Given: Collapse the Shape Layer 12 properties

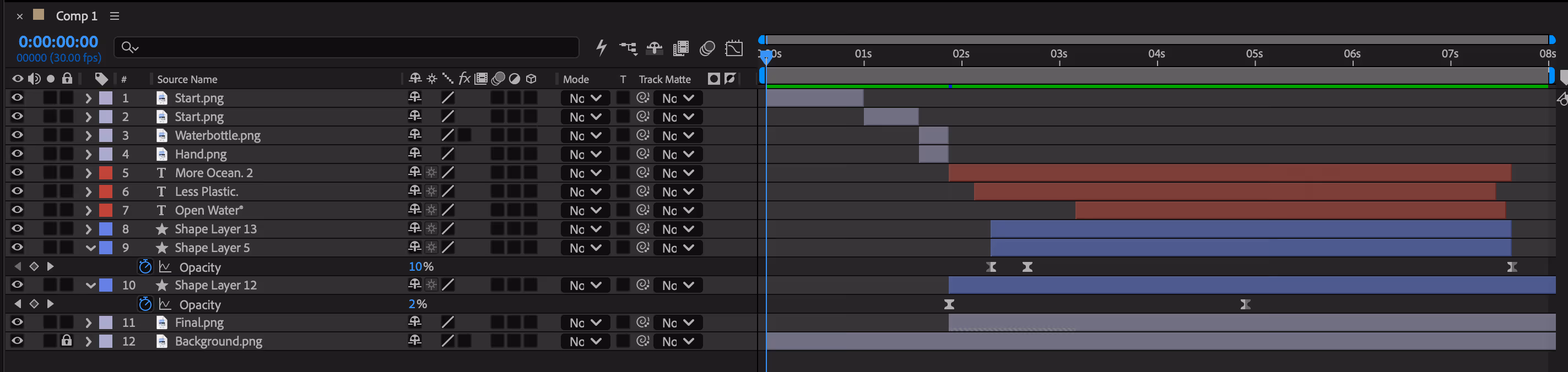Looking at the screenshot, I should (x=90, y=285).
